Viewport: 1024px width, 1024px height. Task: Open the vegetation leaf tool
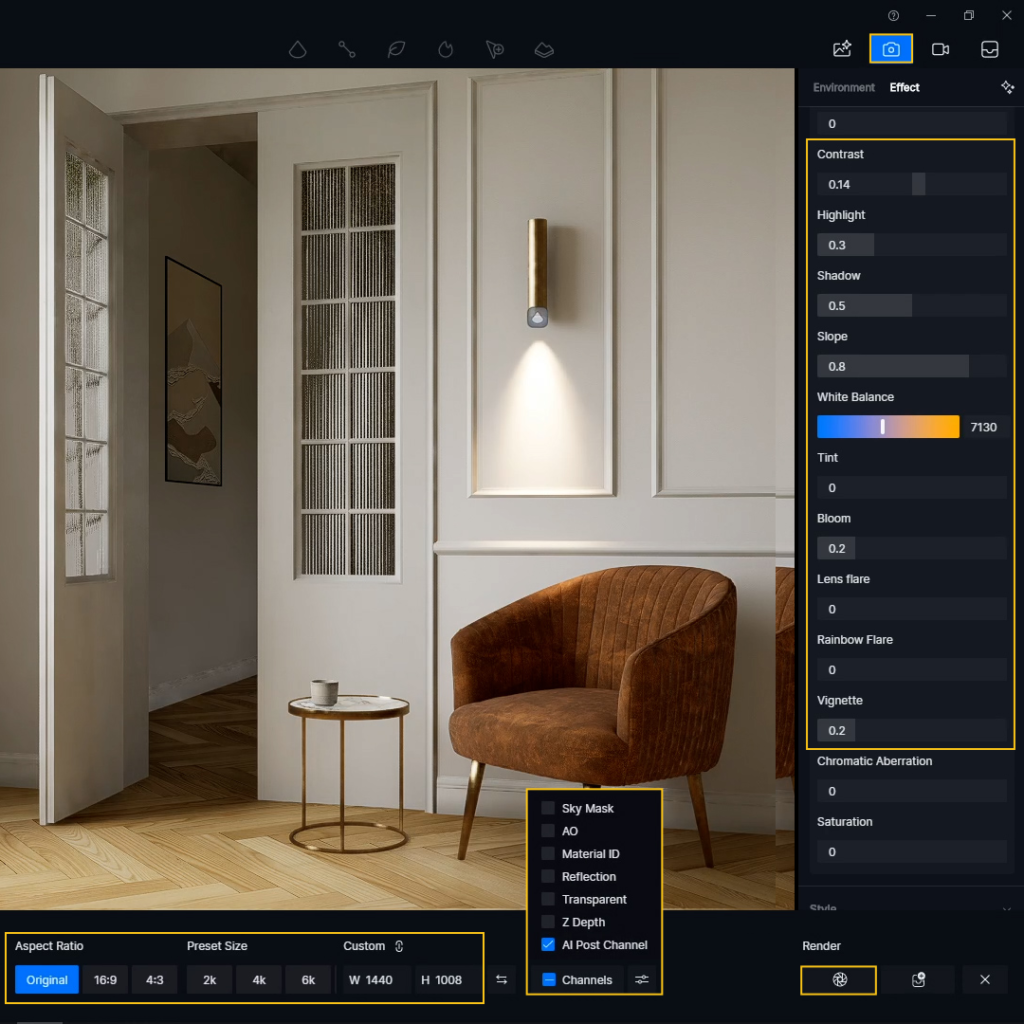(396, 49)
